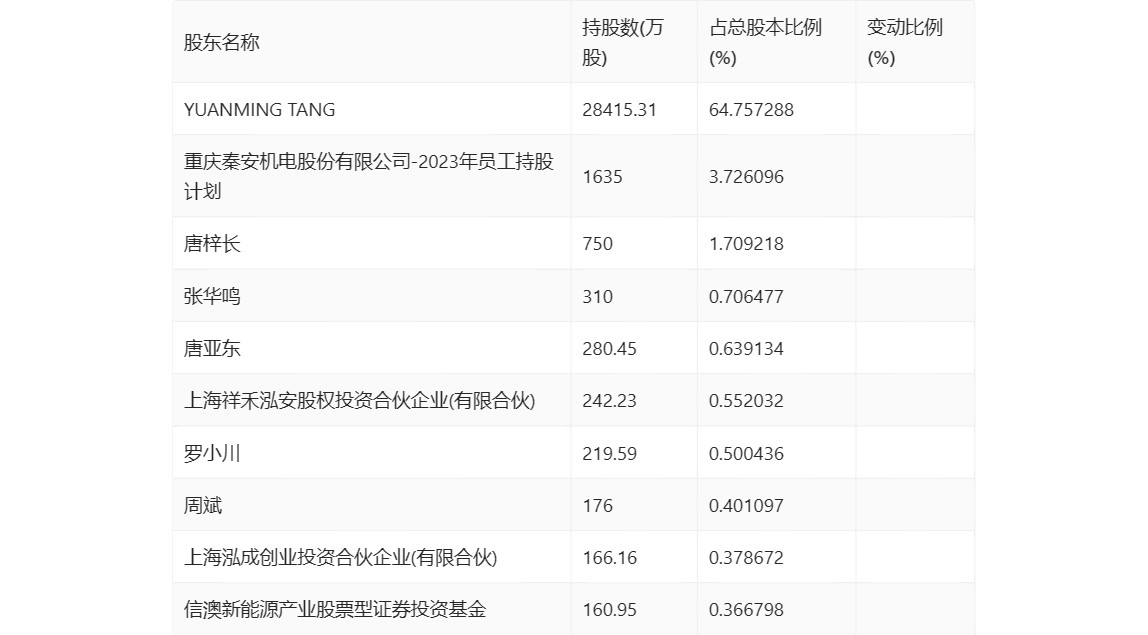This screenshot has height=635, width=1148.
Task: Select 重庆秦安机电股份有限公司-2023年员工持股计划 row name
Action: (x=369, y=177)
